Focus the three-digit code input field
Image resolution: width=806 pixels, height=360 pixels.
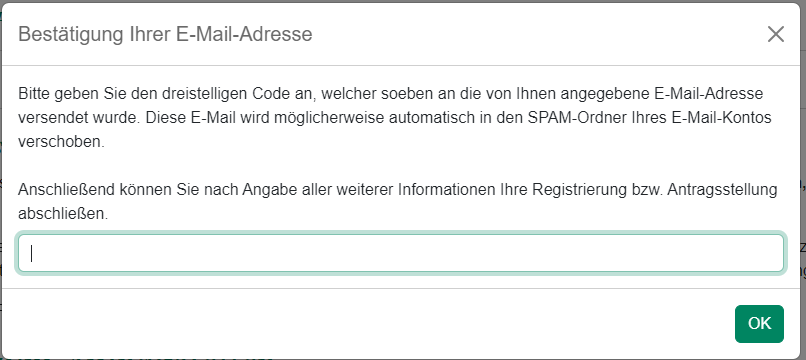pyautogui.click(x=401, y=253)
